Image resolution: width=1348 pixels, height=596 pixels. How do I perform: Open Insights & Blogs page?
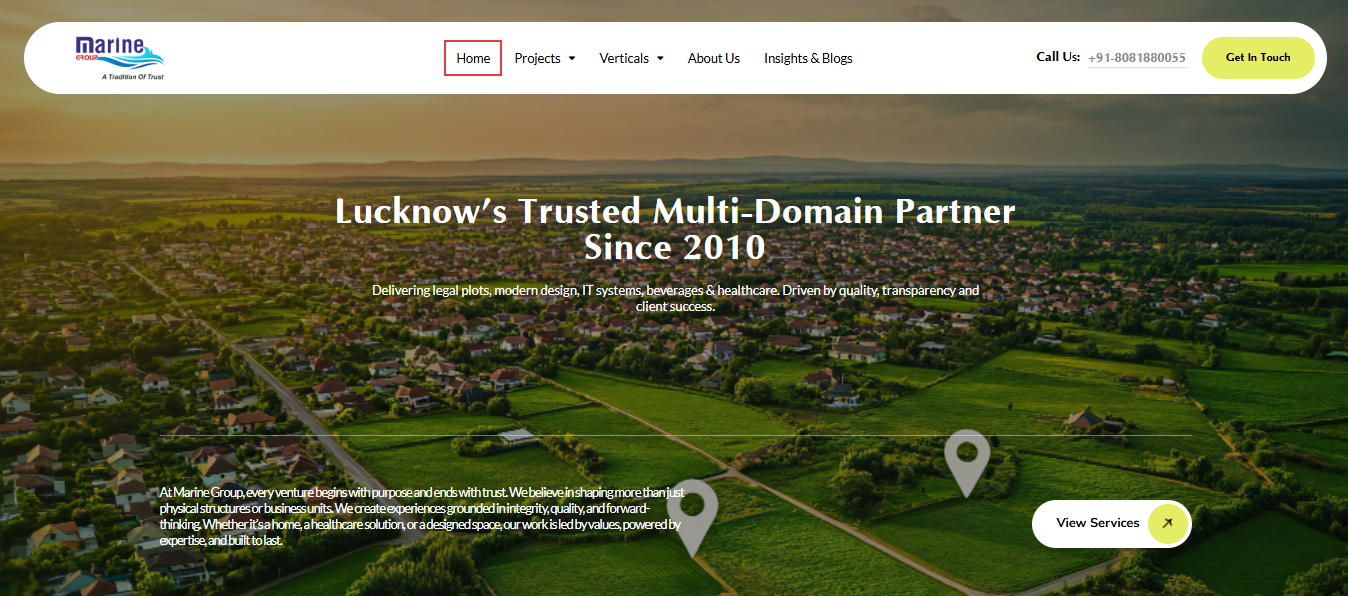(x=808, y=58)
